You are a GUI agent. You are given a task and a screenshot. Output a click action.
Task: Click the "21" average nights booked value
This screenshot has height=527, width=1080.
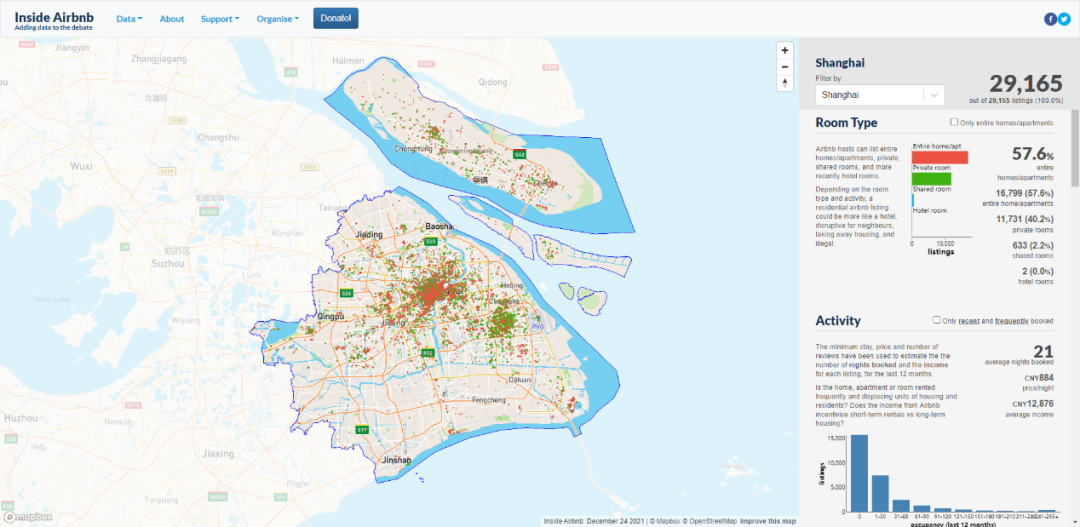point(1043,351)
